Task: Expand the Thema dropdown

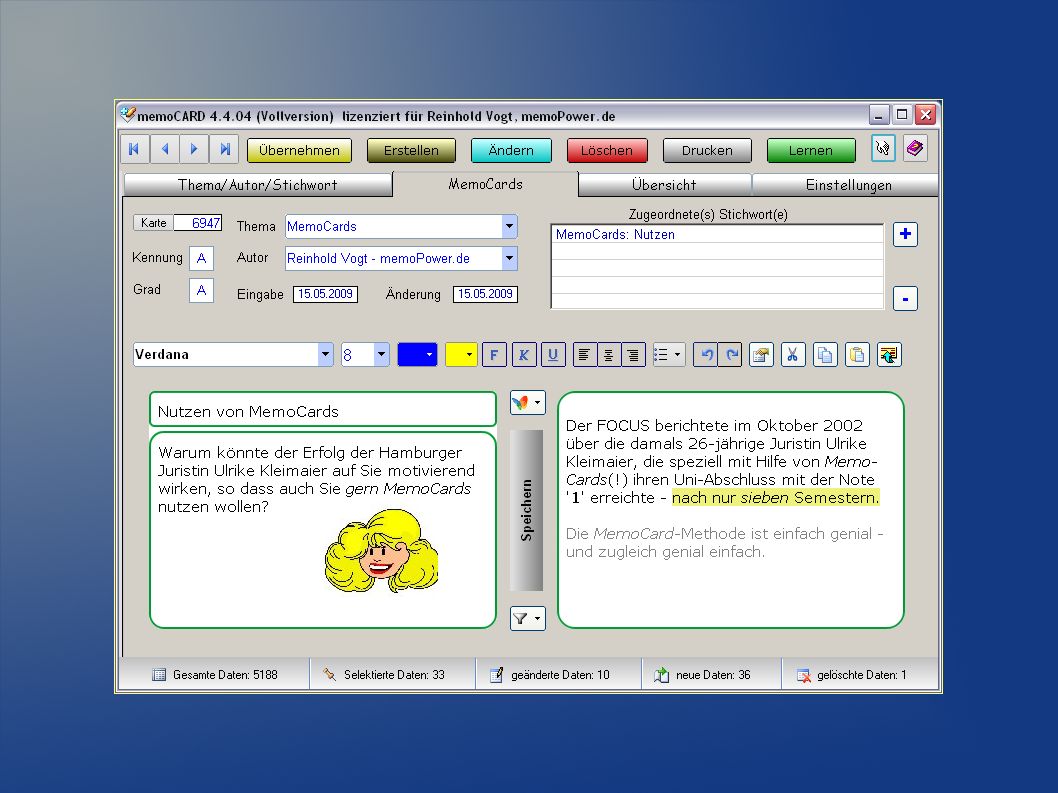Action: tap(509, 227)
